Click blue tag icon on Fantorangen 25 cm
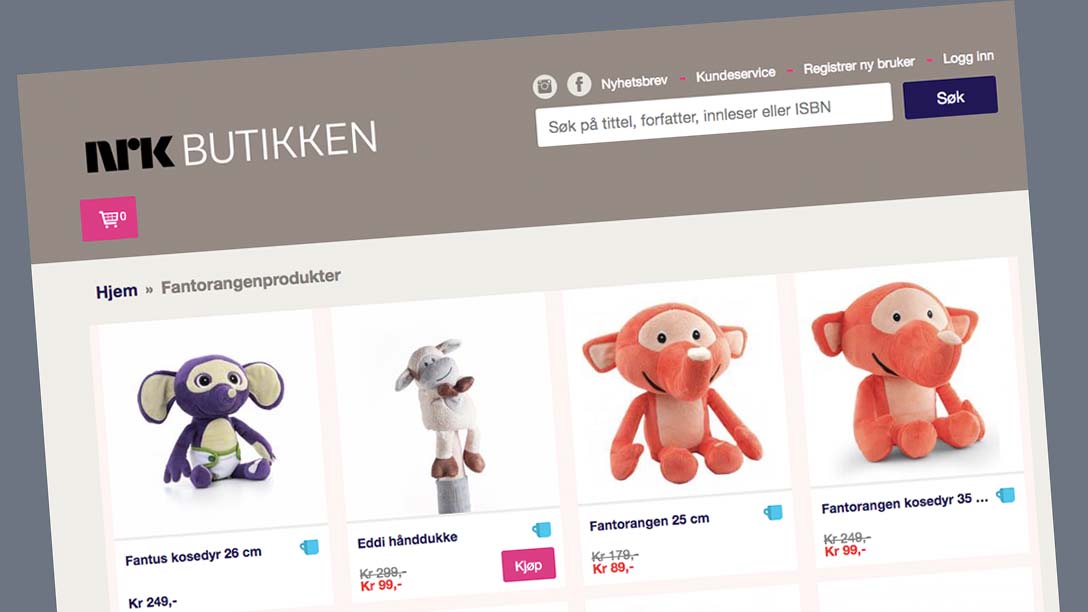The width and height of the screenshot is (1088, 612). click(x=773, y=513)
